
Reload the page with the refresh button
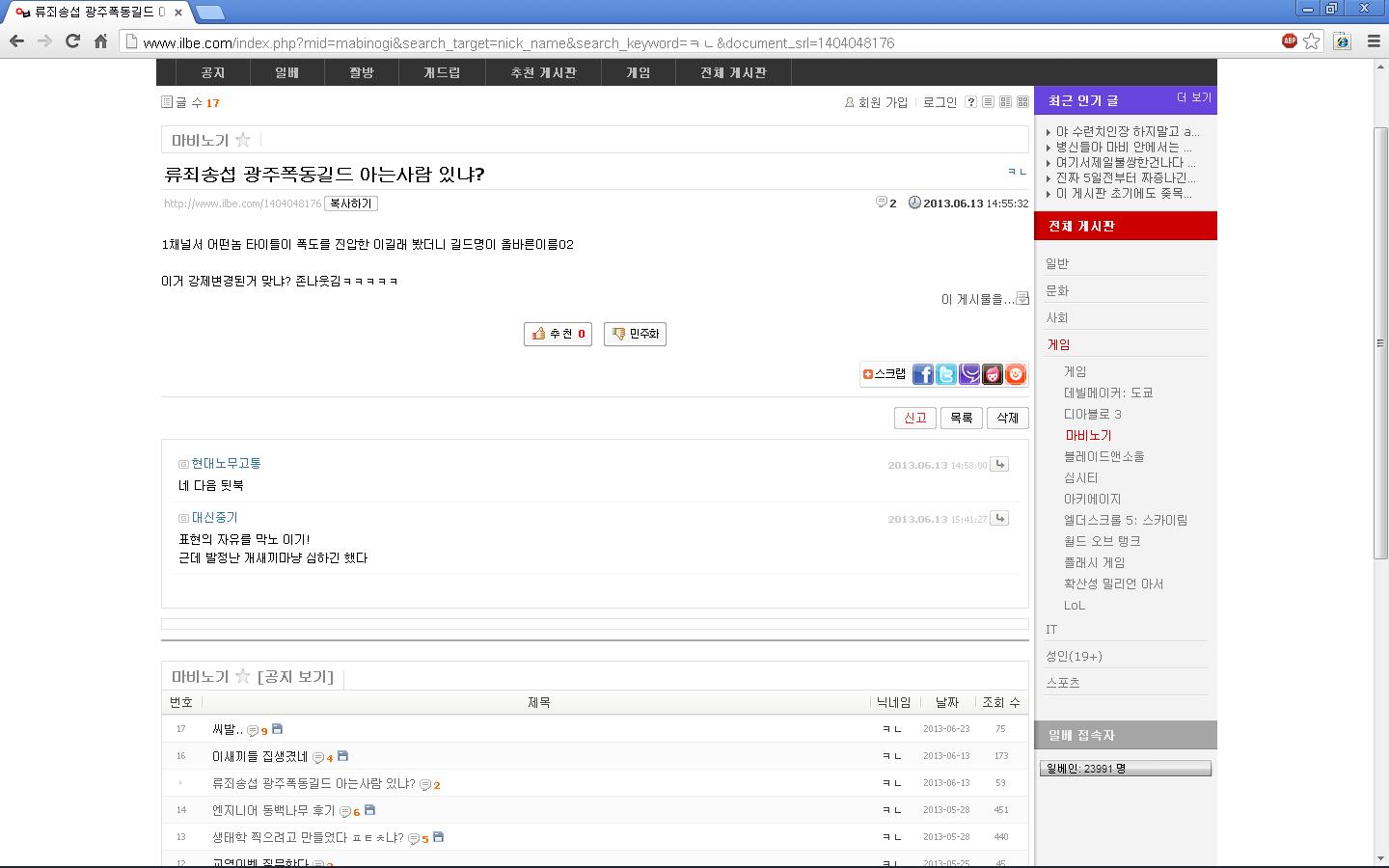pyautogui.click(x=72, y=41)
